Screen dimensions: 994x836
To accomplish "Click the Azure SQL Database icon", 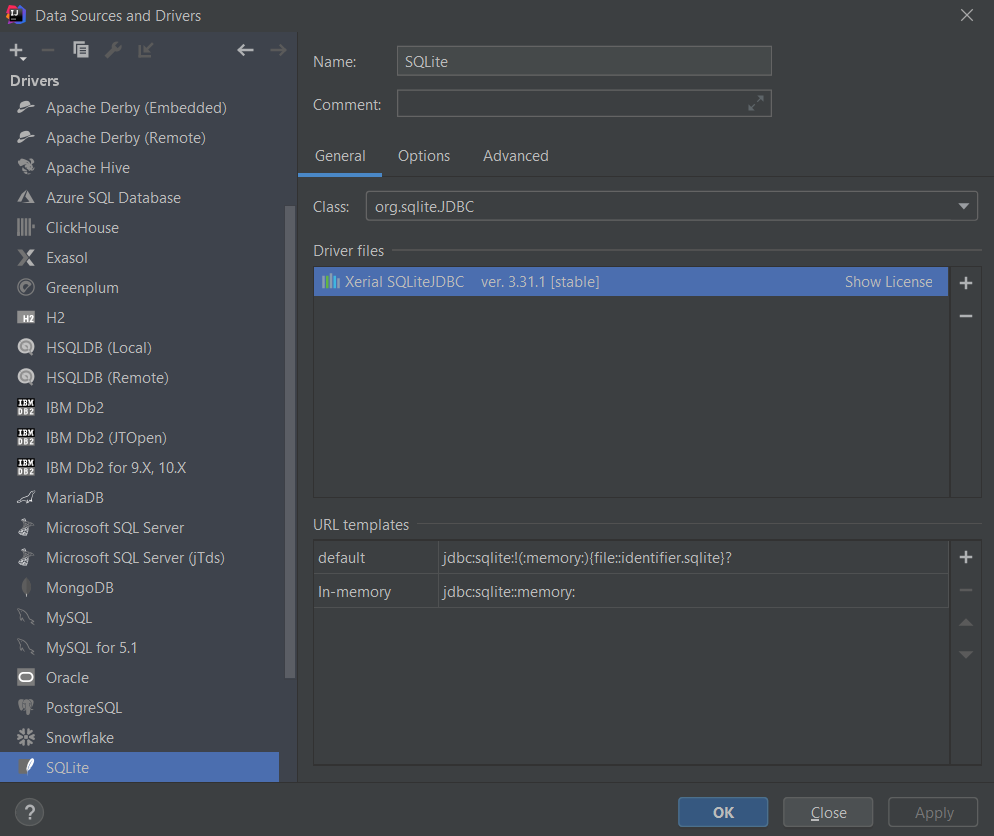I will (26, 197).
